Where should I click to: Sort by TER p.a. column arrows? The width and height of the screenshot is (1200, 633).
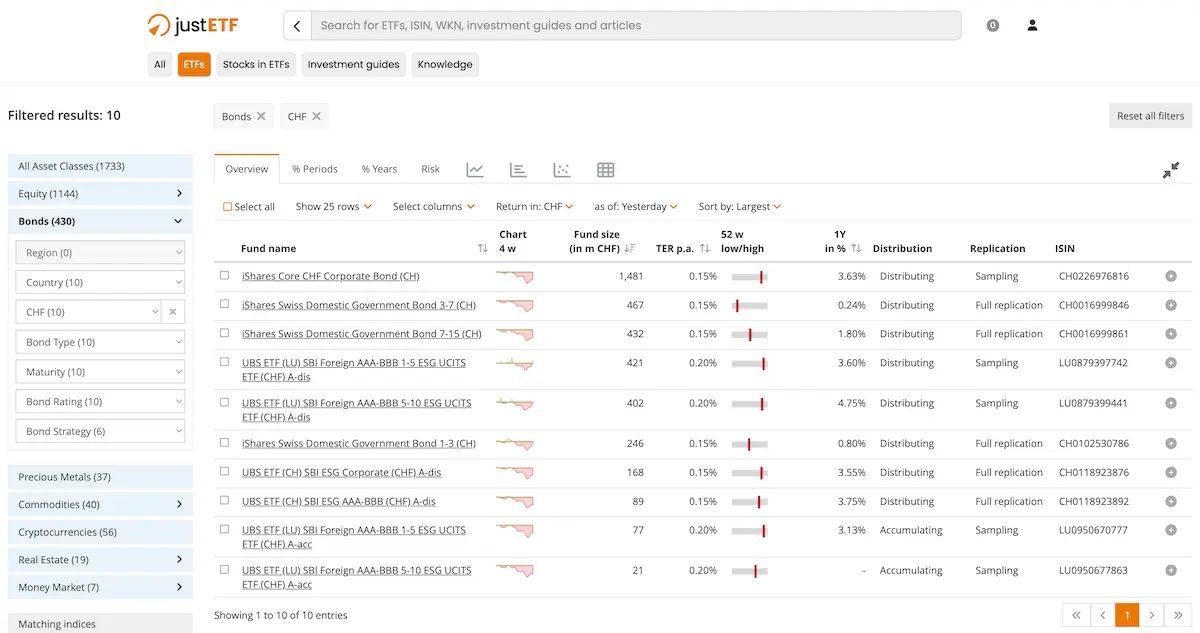tap(705, 248)
